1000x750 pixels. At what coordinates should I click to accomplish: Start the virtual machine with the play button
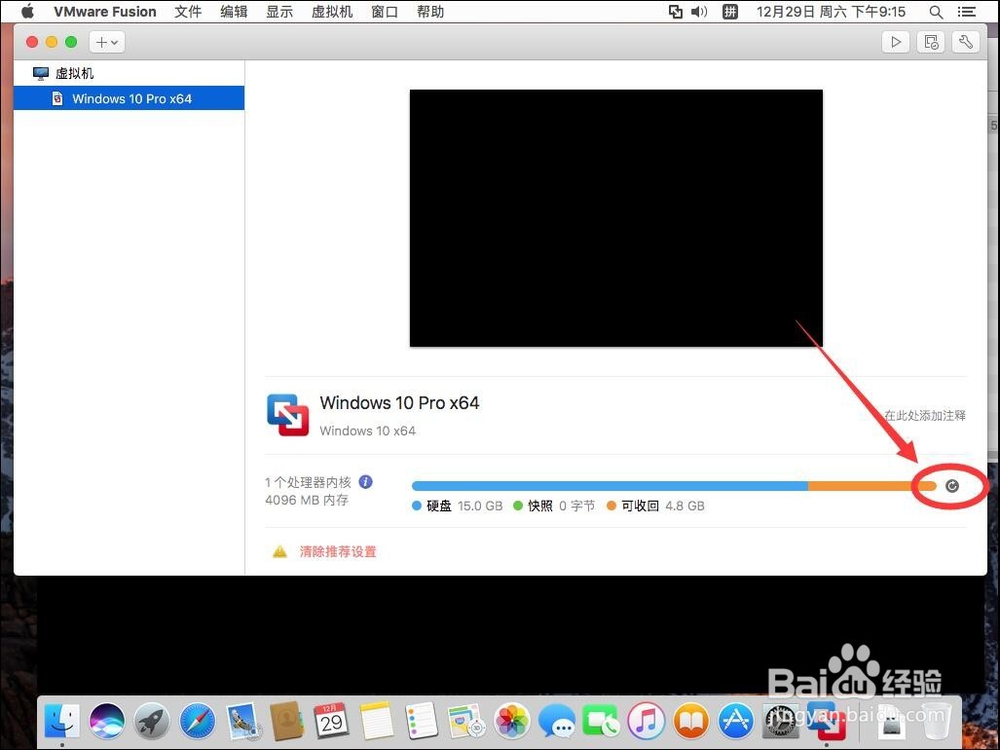coord(895,42)
